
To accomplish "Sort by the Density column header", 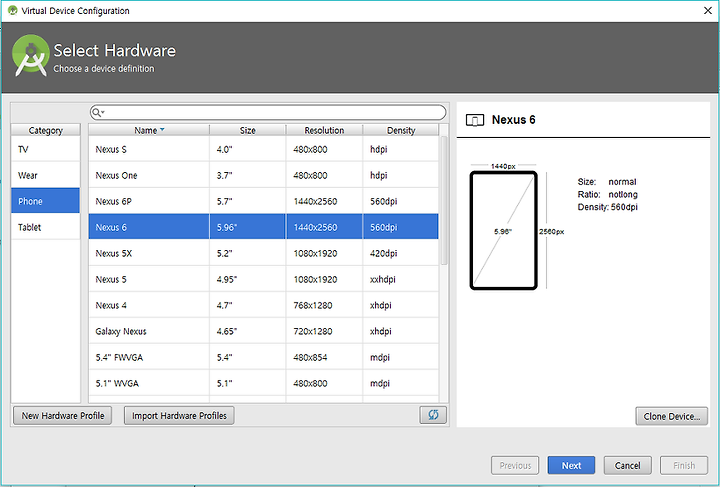I will (x=401, y=130).
